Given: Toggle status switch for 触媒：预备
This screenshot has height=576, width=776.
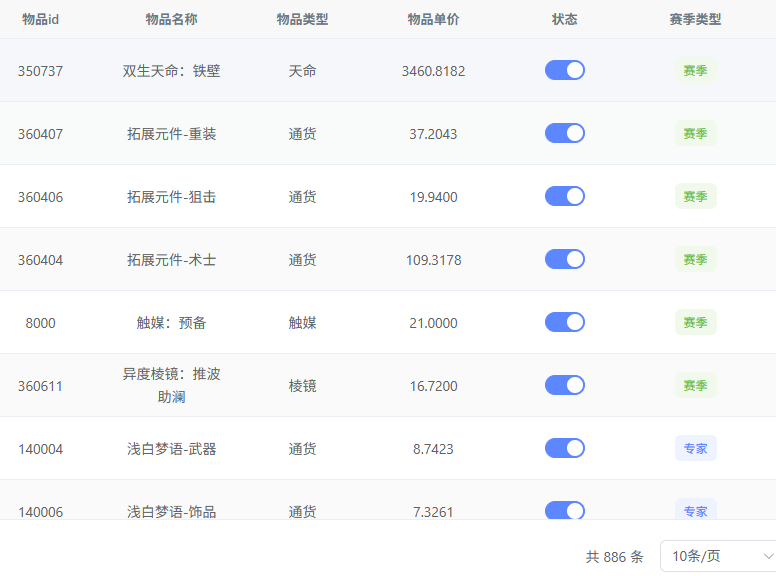Looking at the screenshot, I should 565,322.
